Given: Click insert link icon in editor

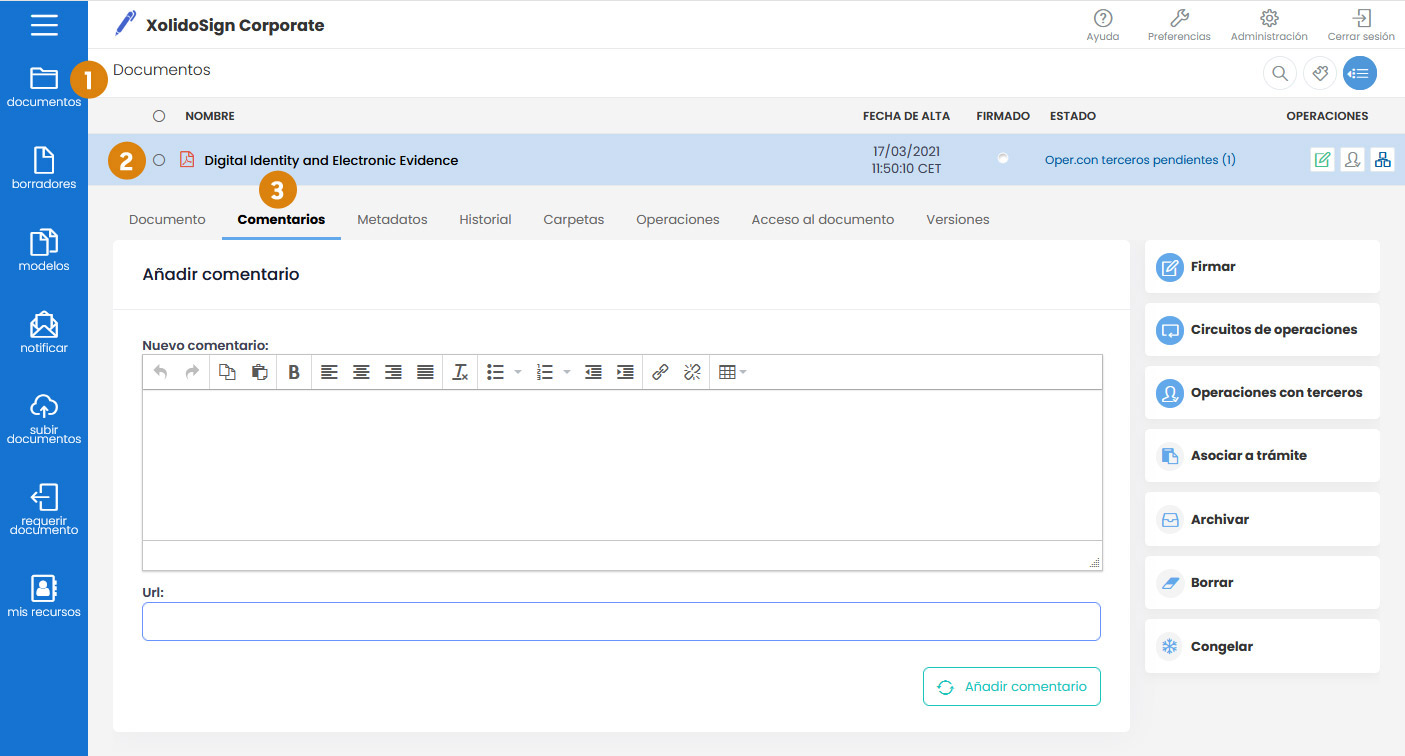Looking at the screenshot, I should pos(660,372).
